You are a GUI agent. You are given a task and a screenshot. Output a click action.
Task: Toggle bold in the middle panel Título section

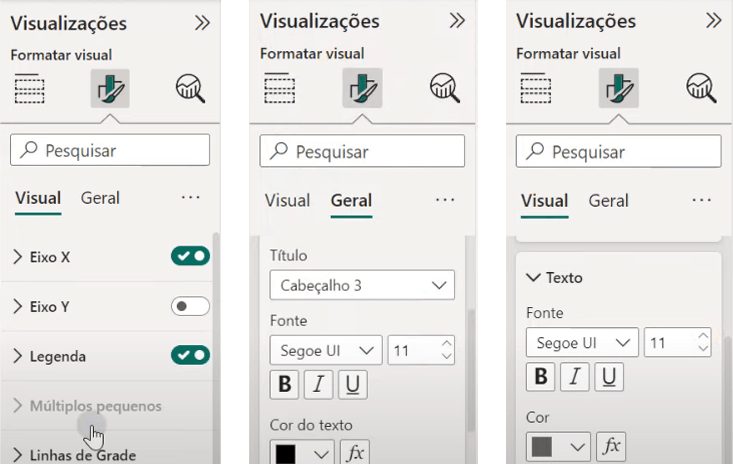284,385
